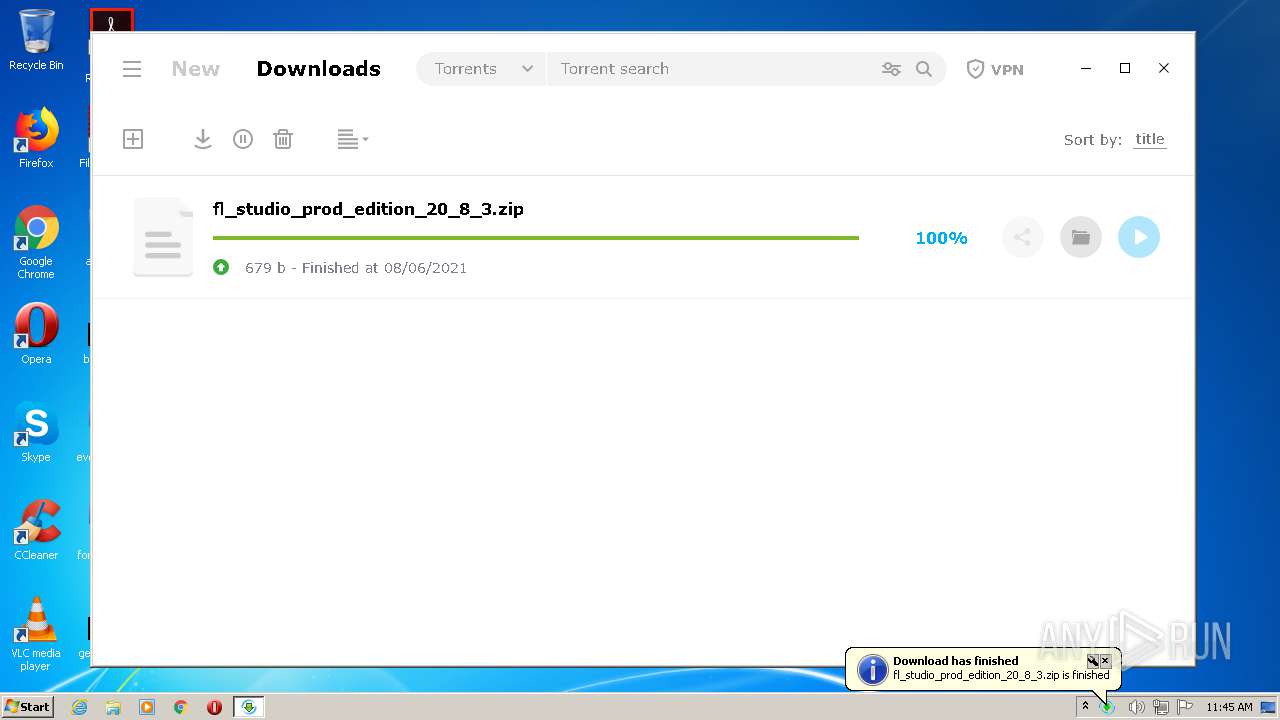Delete download with trash icon
Screen dimensions: 1280x720
click(283, 139)
